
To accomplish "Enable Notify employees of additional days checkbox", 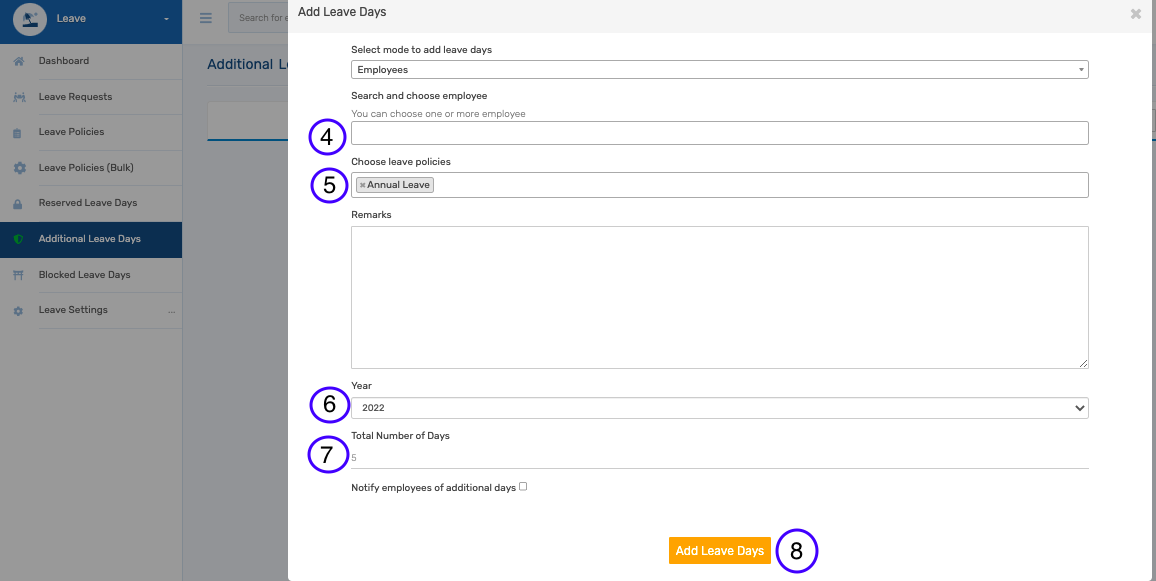I will tap(523, 487).
